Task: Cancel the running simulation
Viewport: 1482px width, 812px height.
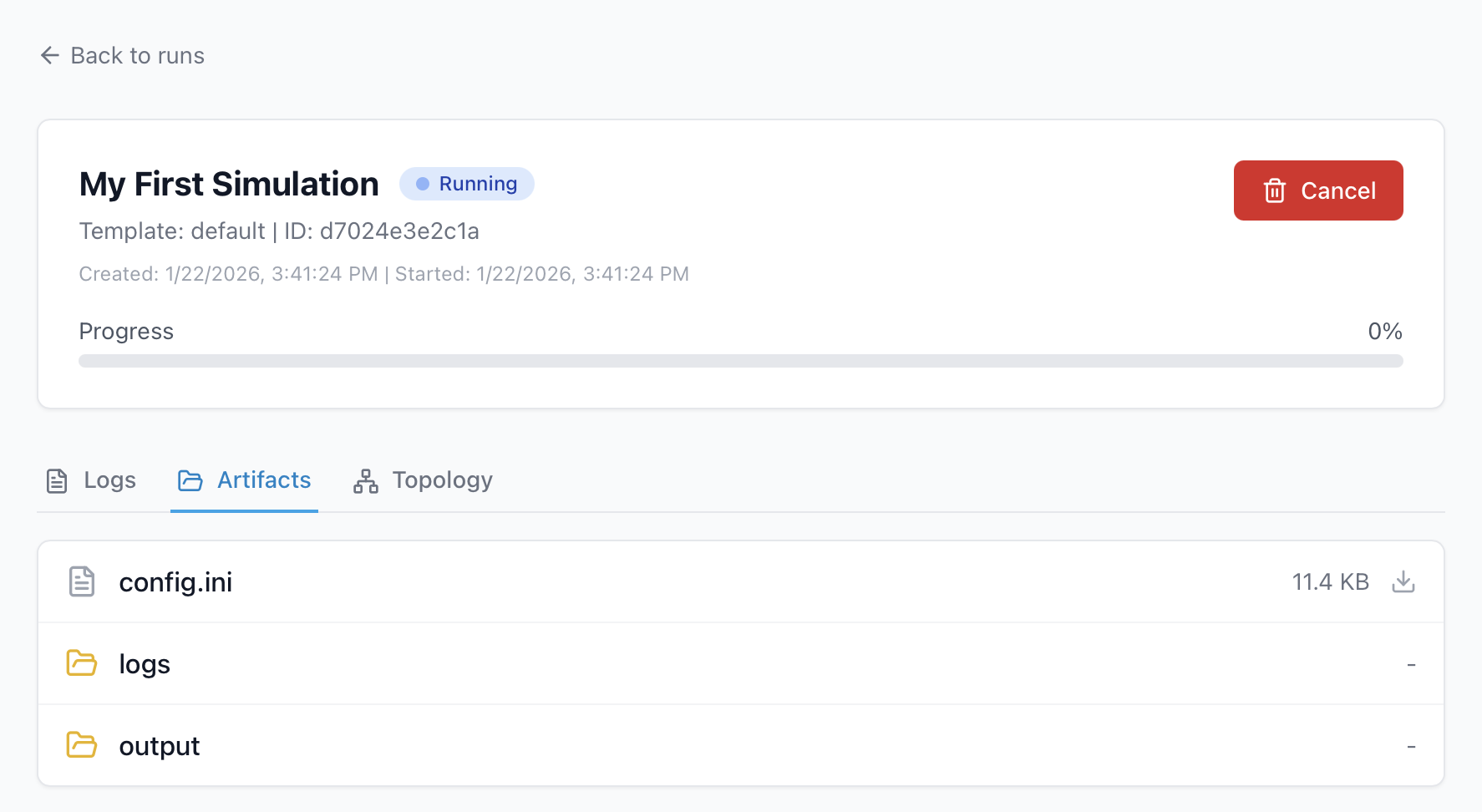Action: pyautogui.click(x=1317, y=190)
